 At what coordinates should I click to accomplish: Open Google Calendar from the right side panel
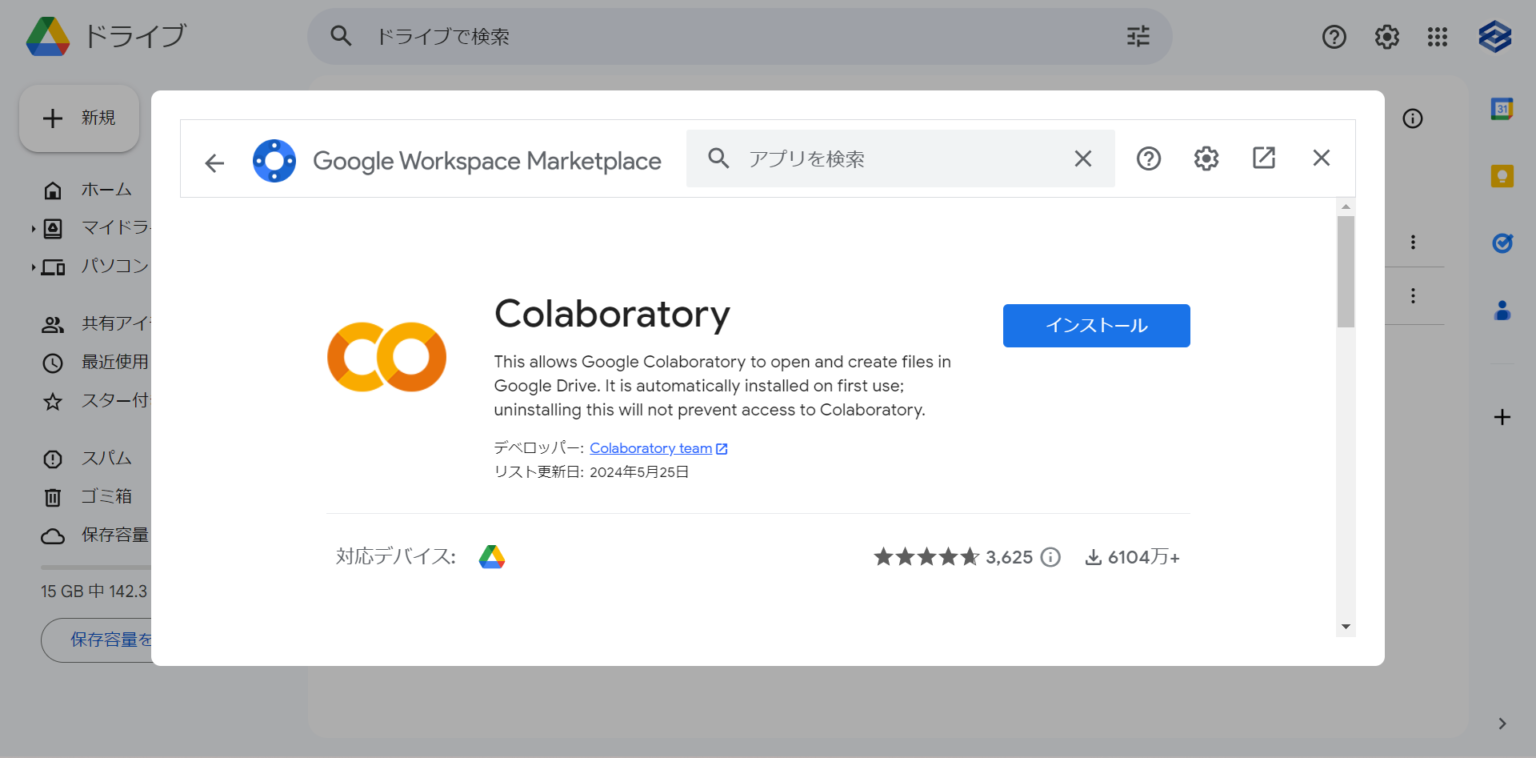[1502, 108]
